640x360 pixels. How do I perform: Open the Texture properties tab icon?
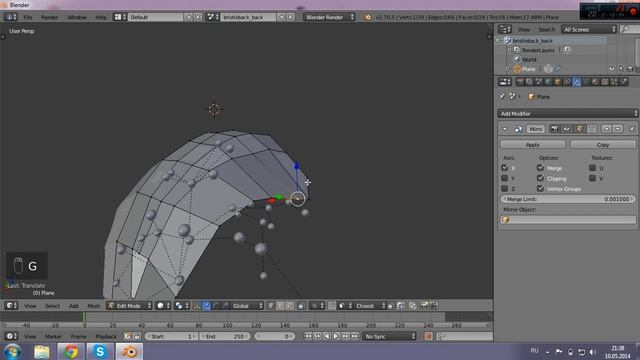(605, 82)
